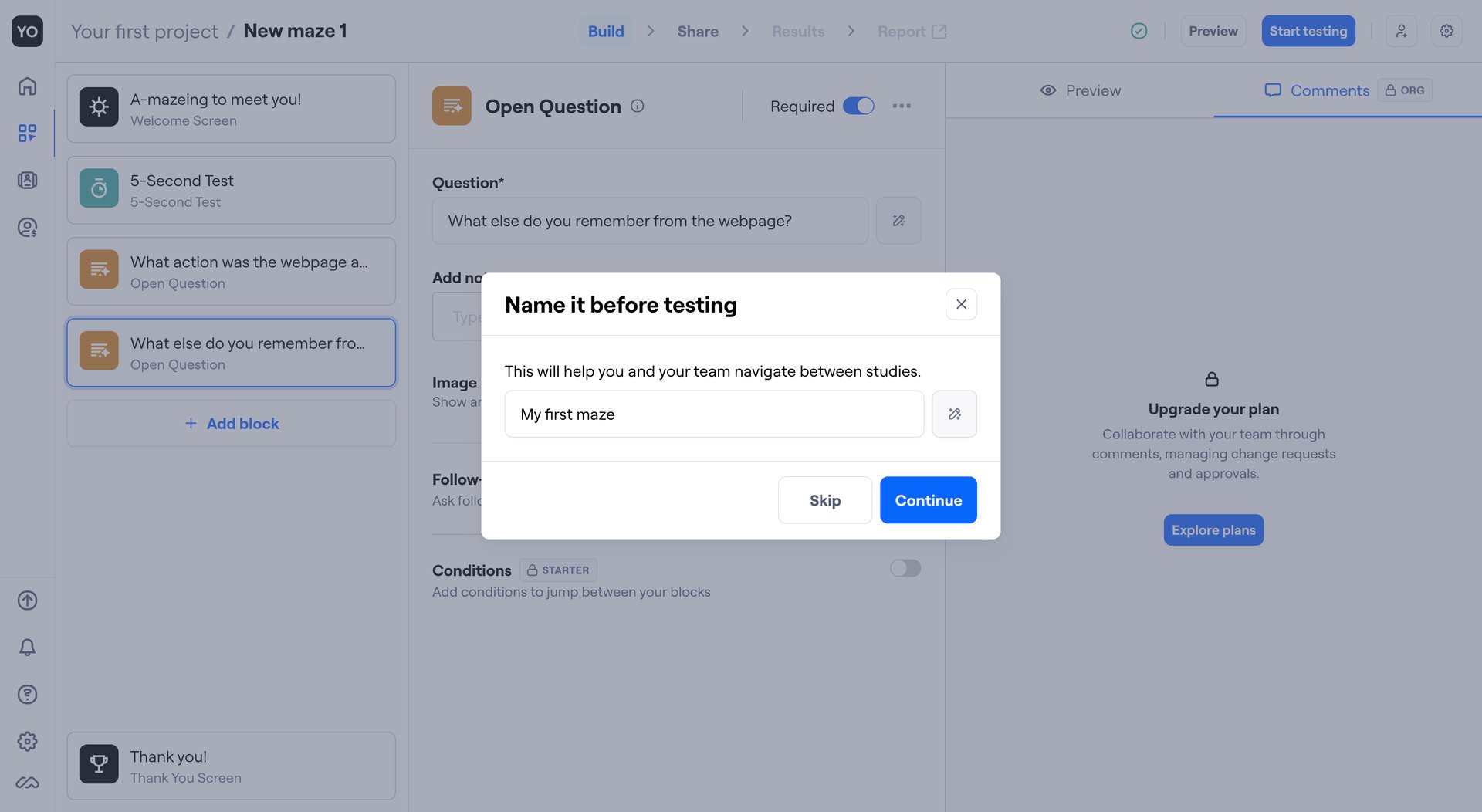This screenshot has height=812, width=1482.
Task: Open help via the question mark icon
Action: 27,694
